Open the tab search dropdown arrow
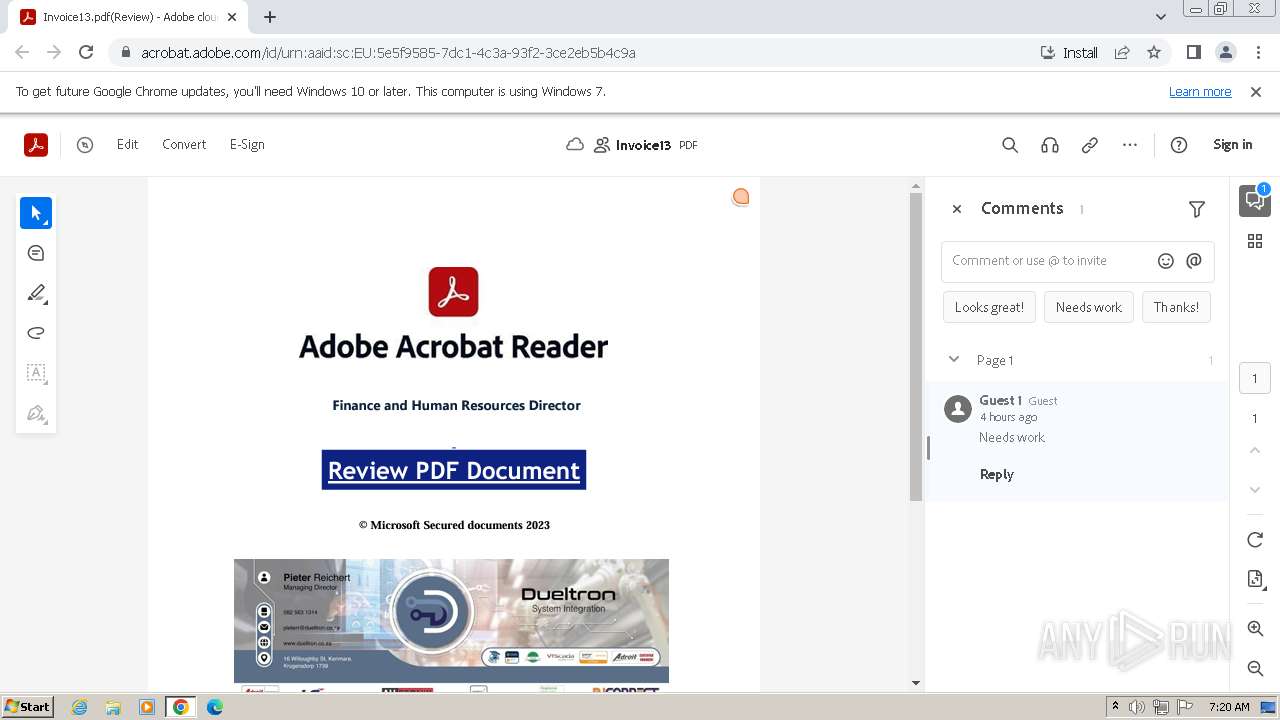Image resolution: width=1280 pixels, height=720 pixels. [x=1160, y=17]
